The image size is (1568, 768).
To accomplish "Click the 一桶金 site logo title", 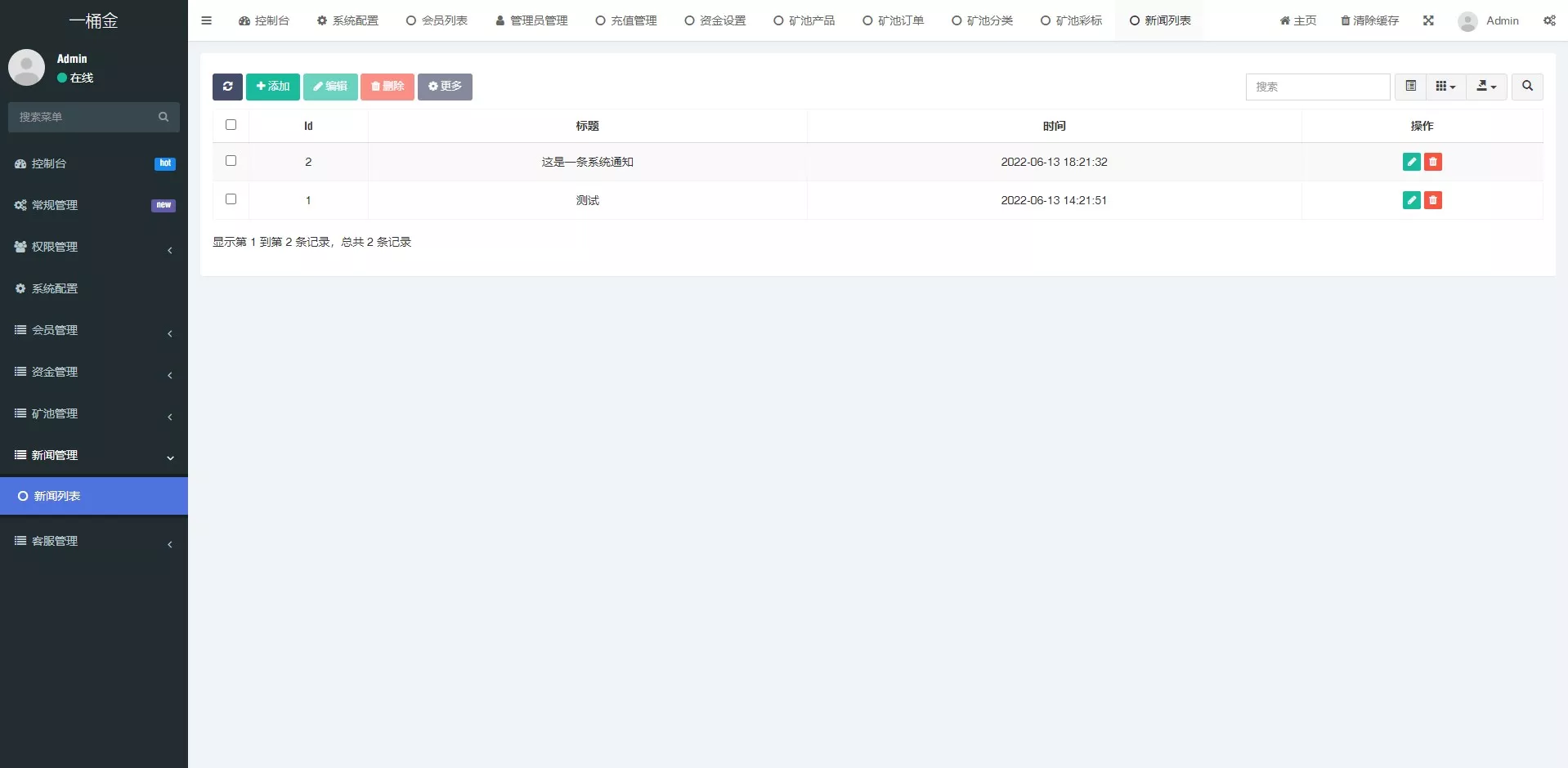I will coord(94,20).
